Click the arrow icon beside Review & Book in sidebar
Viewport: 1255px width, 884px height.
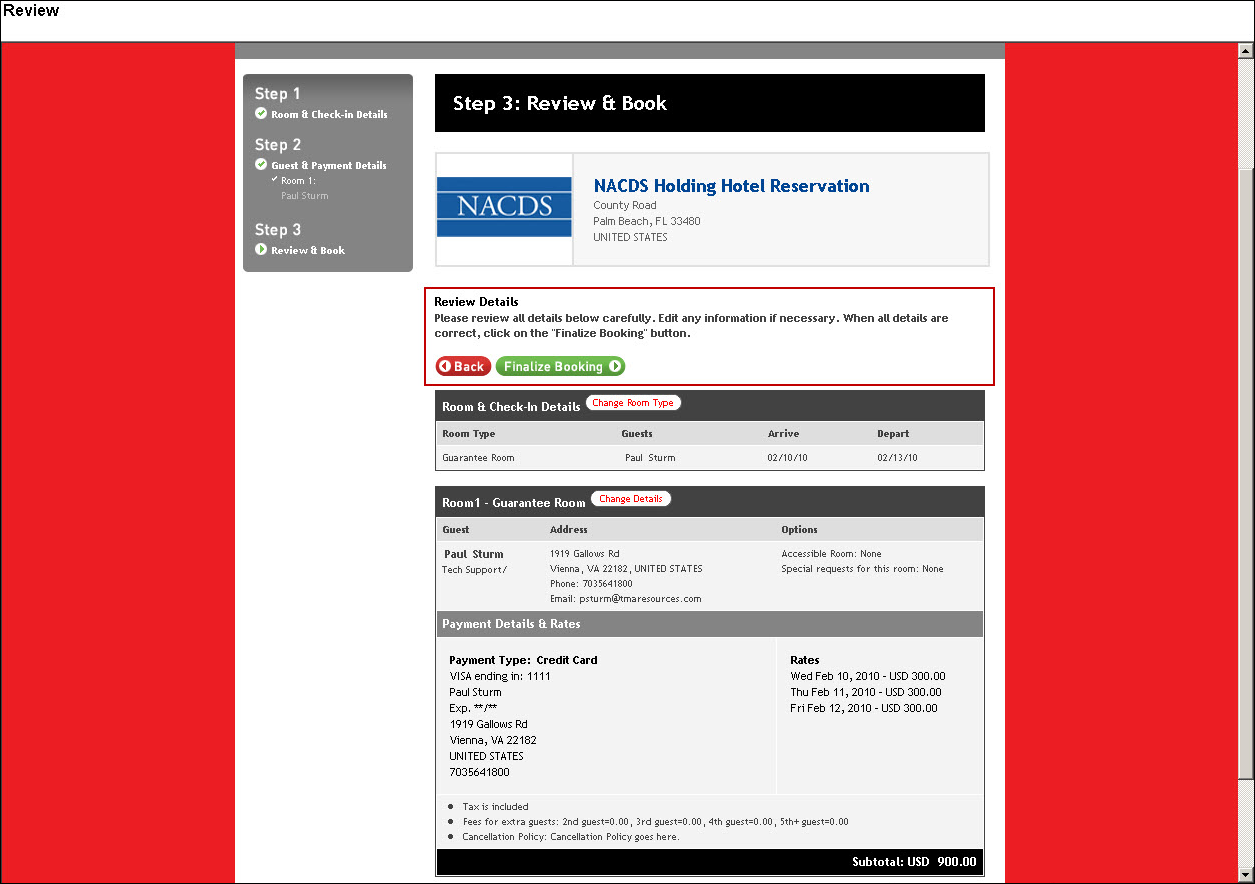coord(261,250)
